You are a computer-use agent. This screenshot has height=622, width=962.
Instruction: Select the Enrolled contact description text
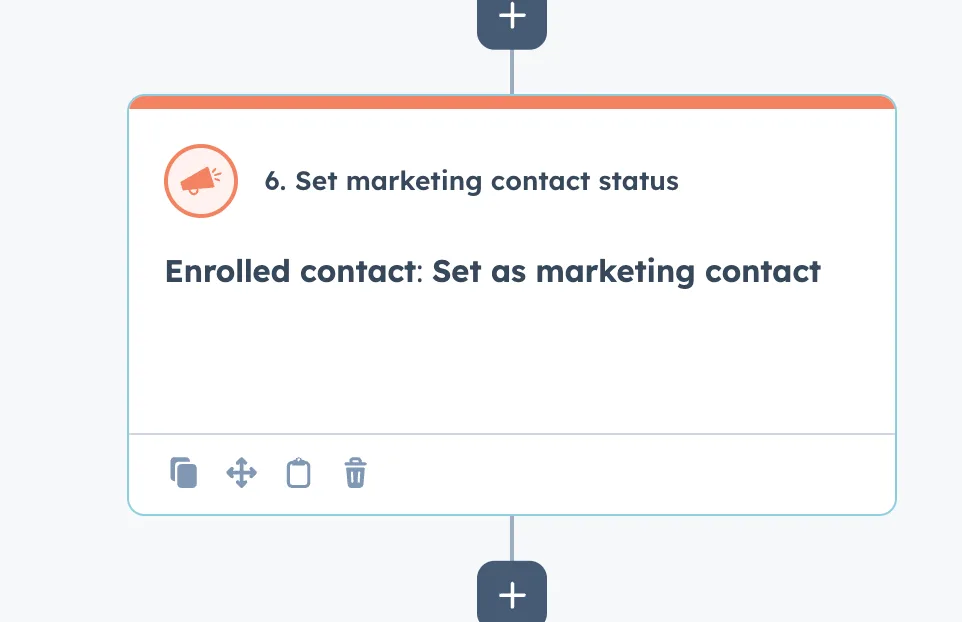point(493,271)
